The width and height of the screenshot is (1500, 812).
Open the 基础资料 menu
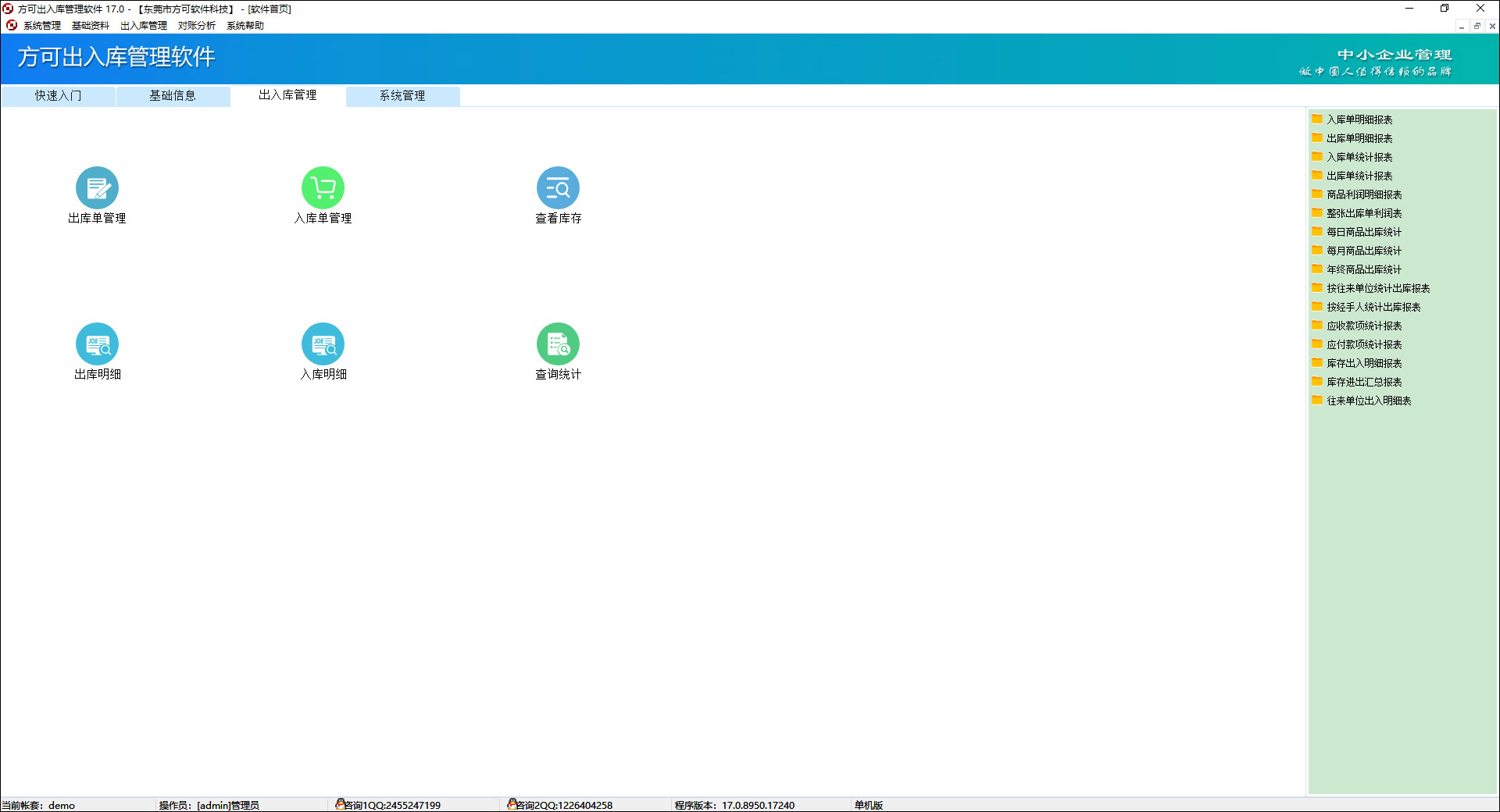click(x=91, y=26)
